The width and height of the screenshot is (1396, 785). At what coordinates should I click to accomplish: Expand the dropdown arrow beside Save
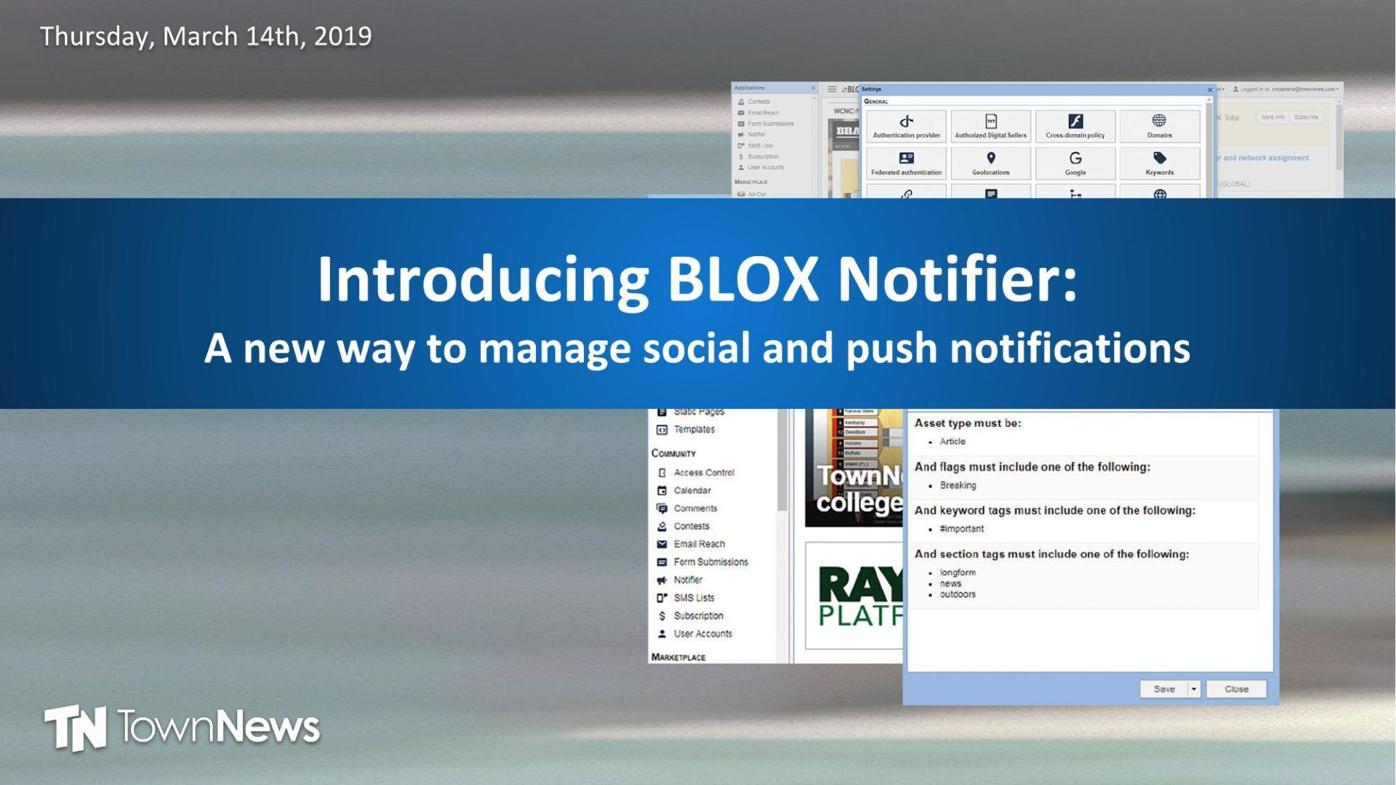click(1193, 689)
